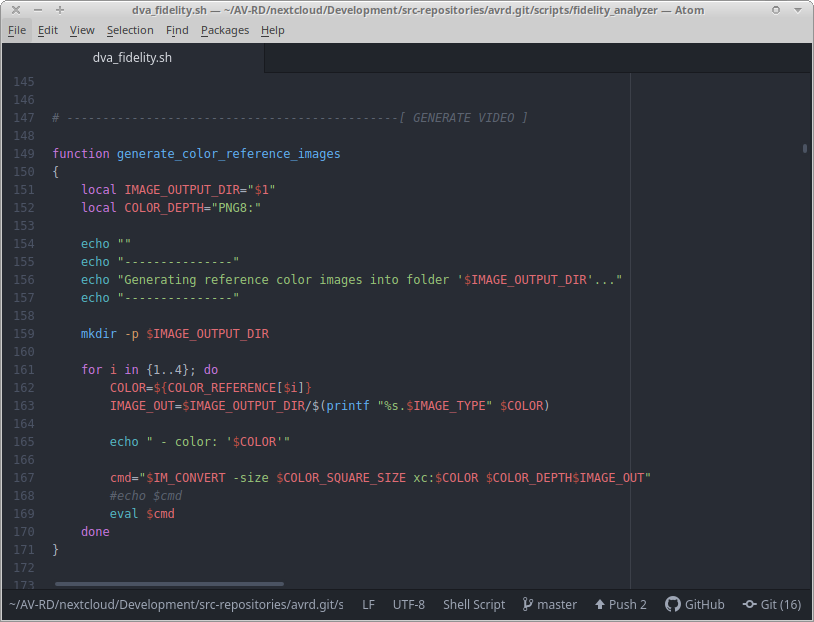The height and width of the screenshot is (622, 814).
Task: Select the UTF-8 encoding indicator
Action: coord(408,604)
